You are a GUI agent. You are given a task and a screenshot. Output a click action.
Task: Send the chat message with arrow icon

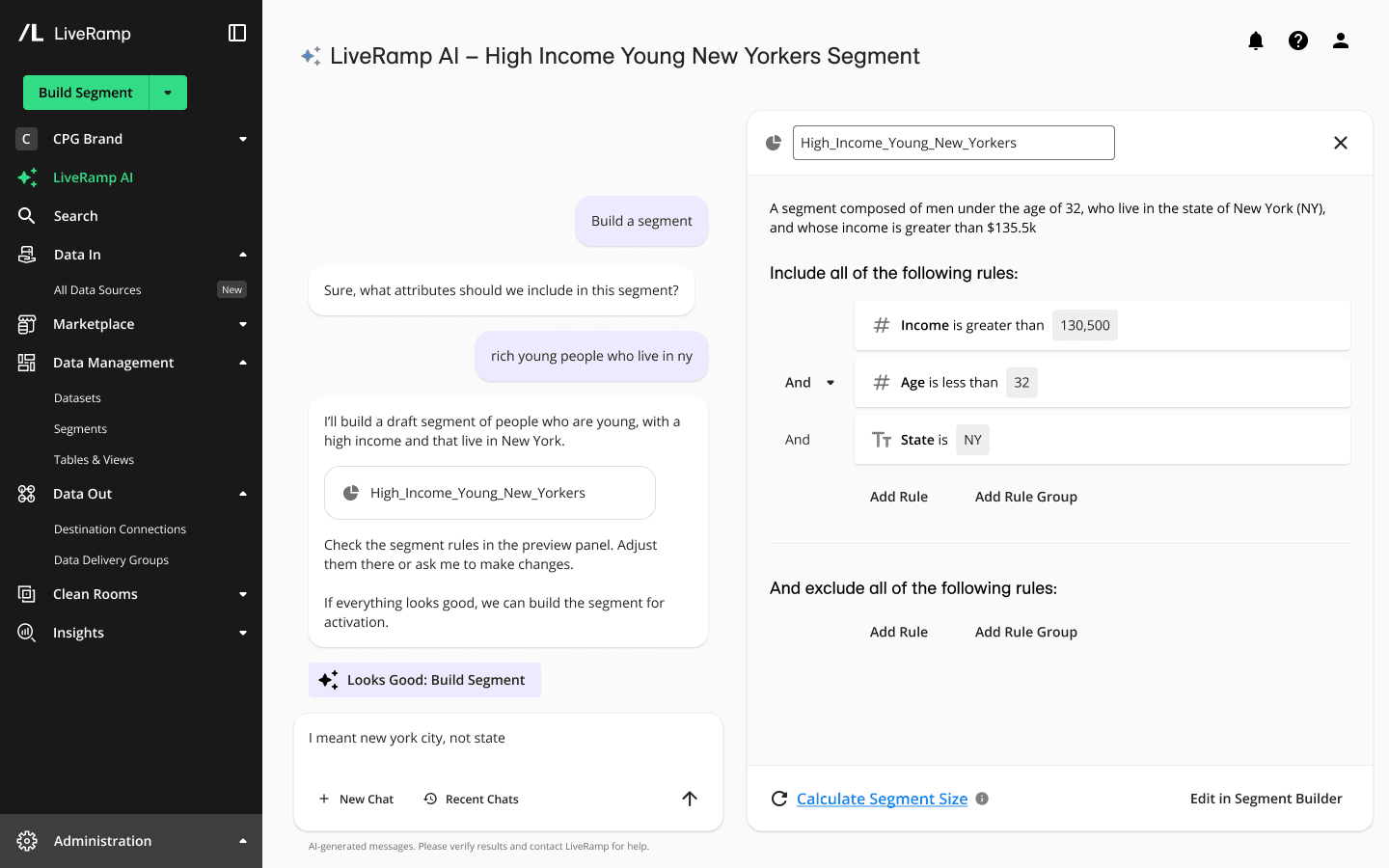(x=690, y=799)
